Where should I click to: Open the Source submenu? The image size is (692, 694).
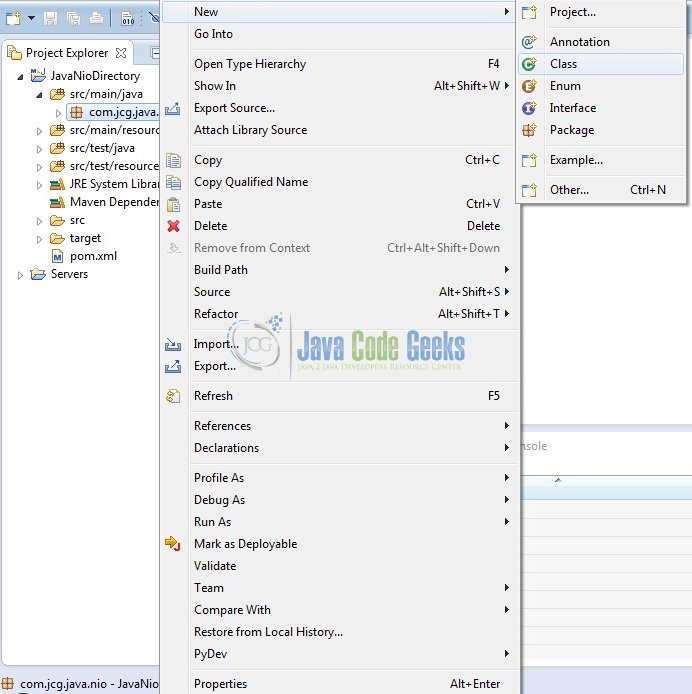(338, 292)
